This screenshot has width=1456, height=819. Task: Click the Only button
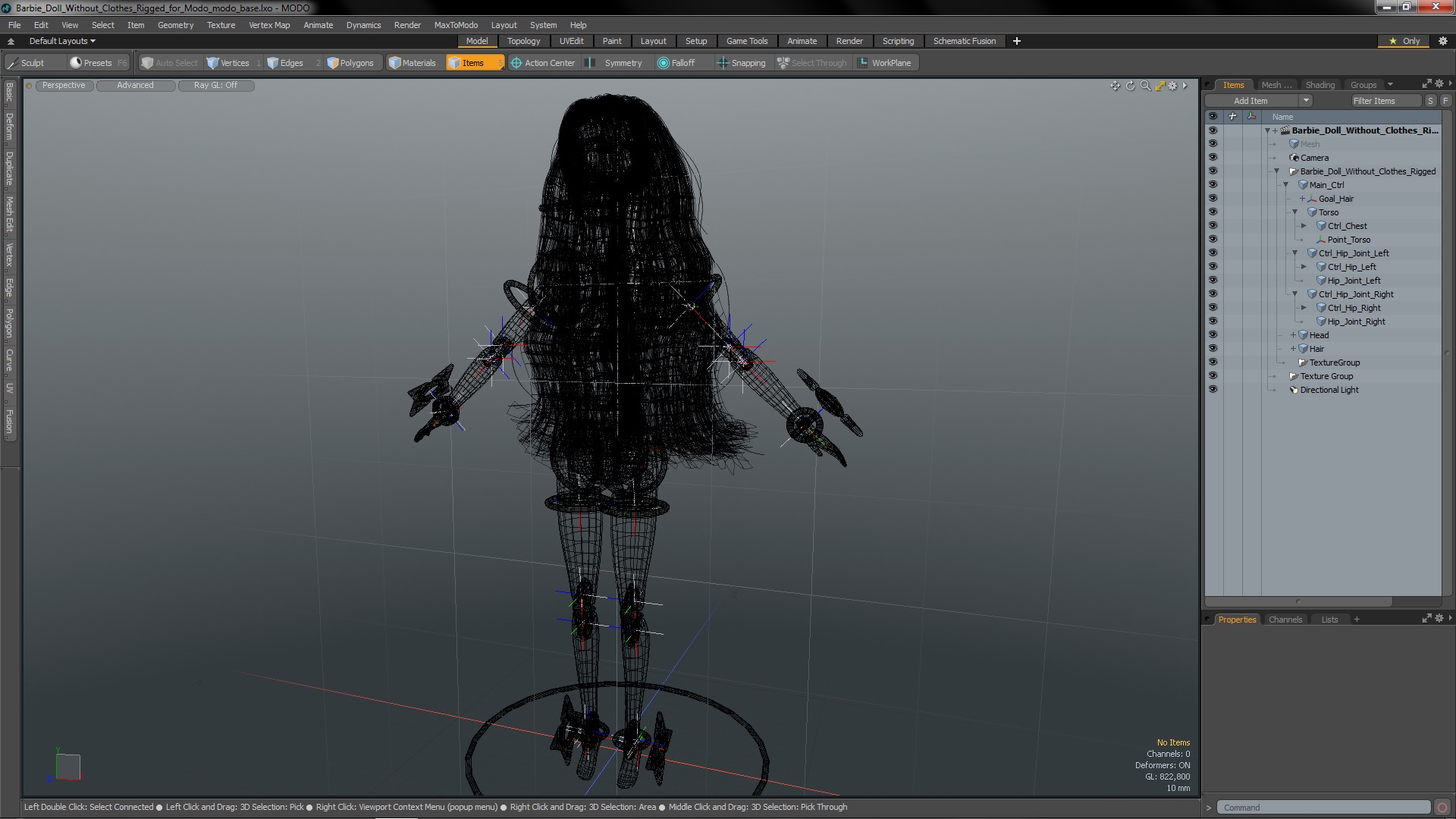point(1404,41)
